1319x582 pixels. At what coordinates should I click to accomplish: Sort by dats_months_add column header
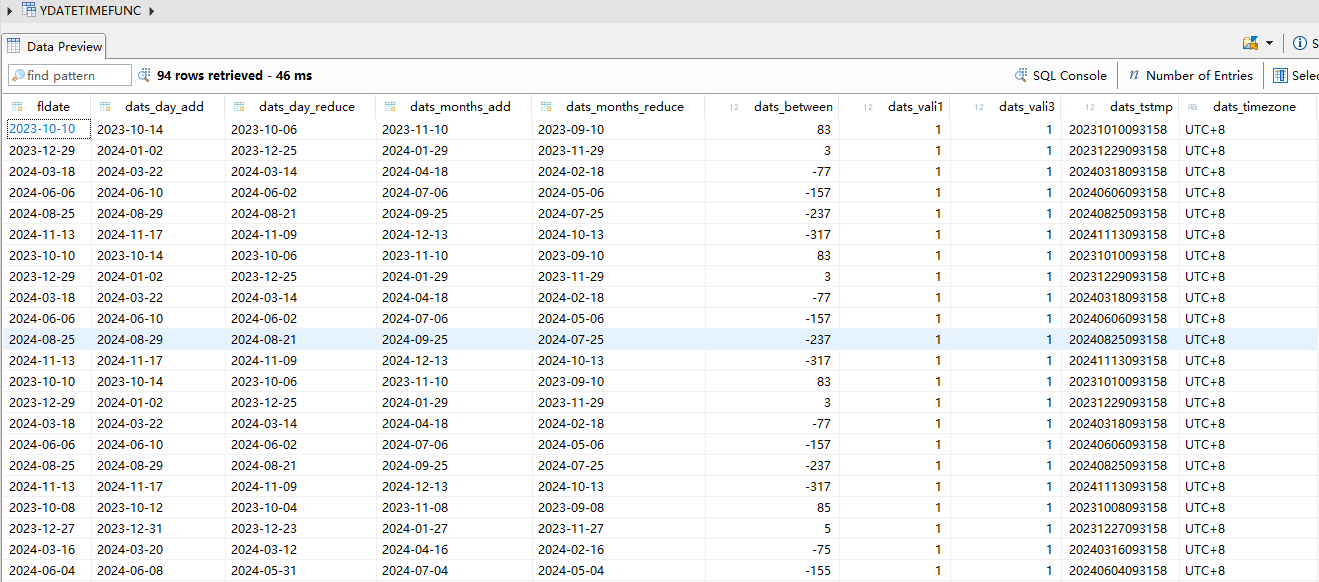tap(460, 107)
